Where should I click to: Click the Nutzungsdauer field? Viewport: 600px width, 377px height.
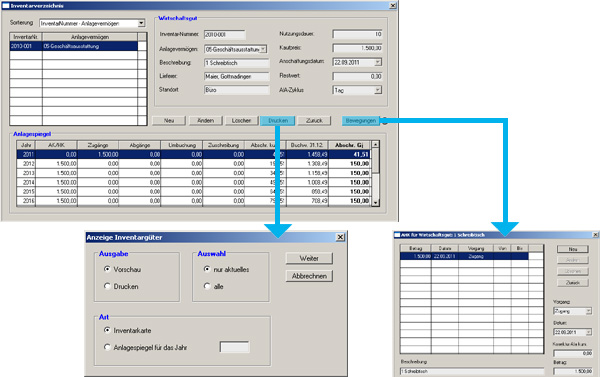click(357, 34)
